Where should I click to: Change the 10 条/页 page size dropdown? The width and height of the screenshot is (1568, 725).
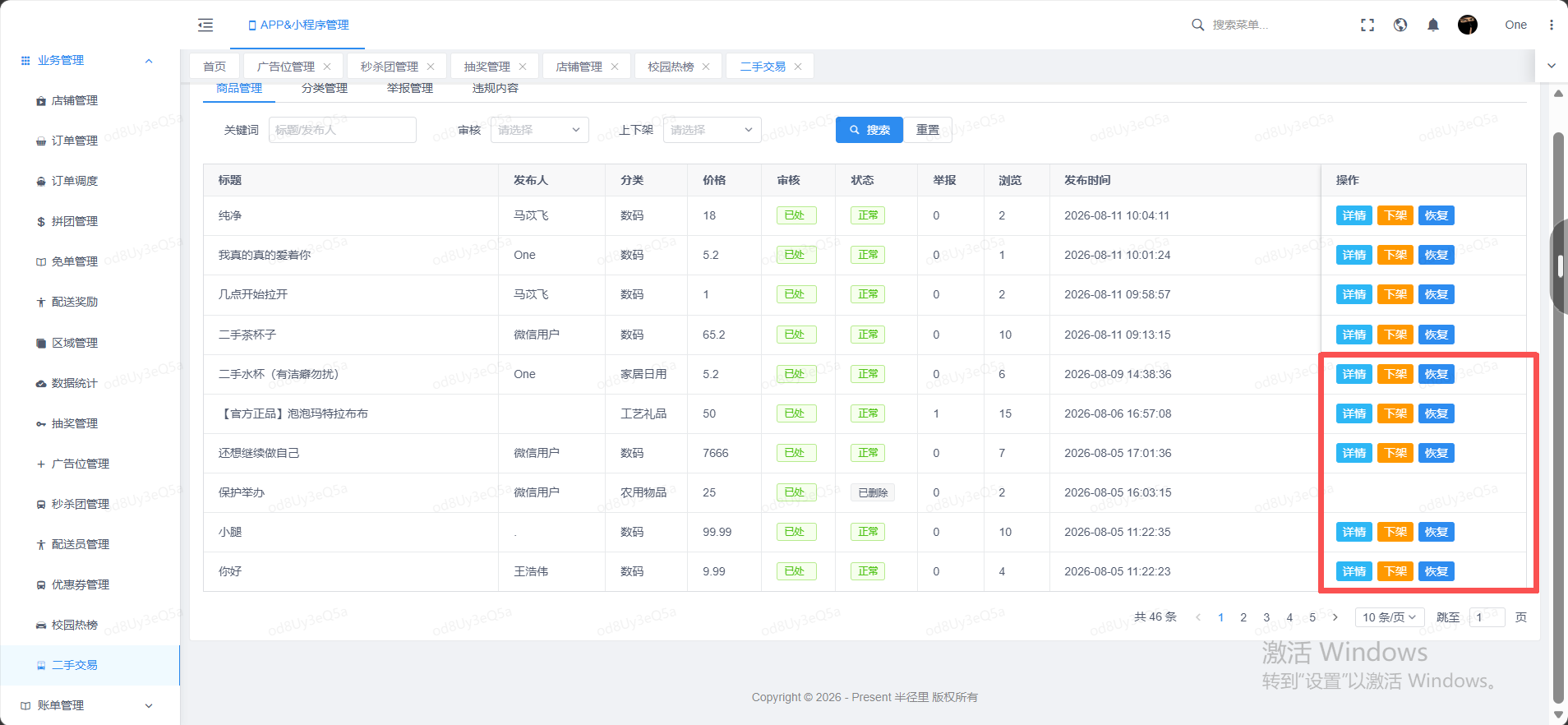[1389, 617]
